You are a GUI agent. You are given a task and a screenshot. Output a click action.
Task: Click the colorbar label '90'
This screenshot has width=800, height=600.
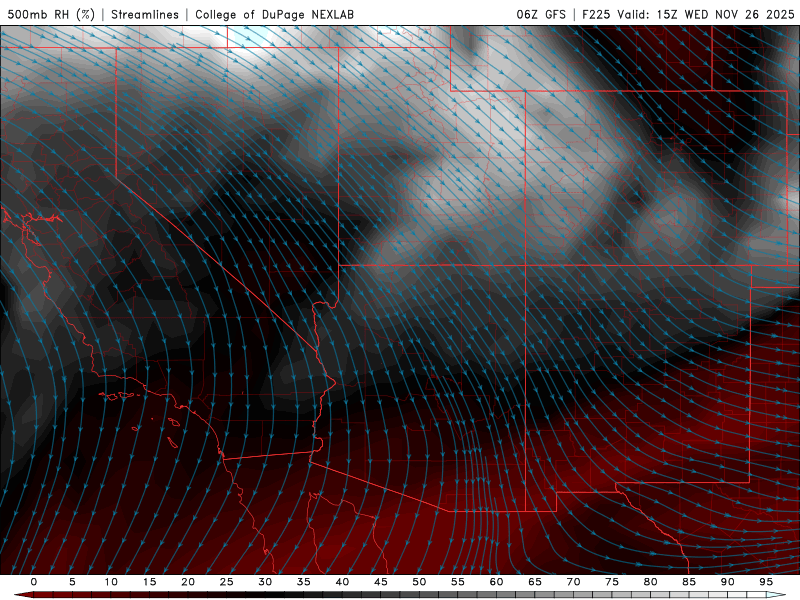click(x=728, y=582)
